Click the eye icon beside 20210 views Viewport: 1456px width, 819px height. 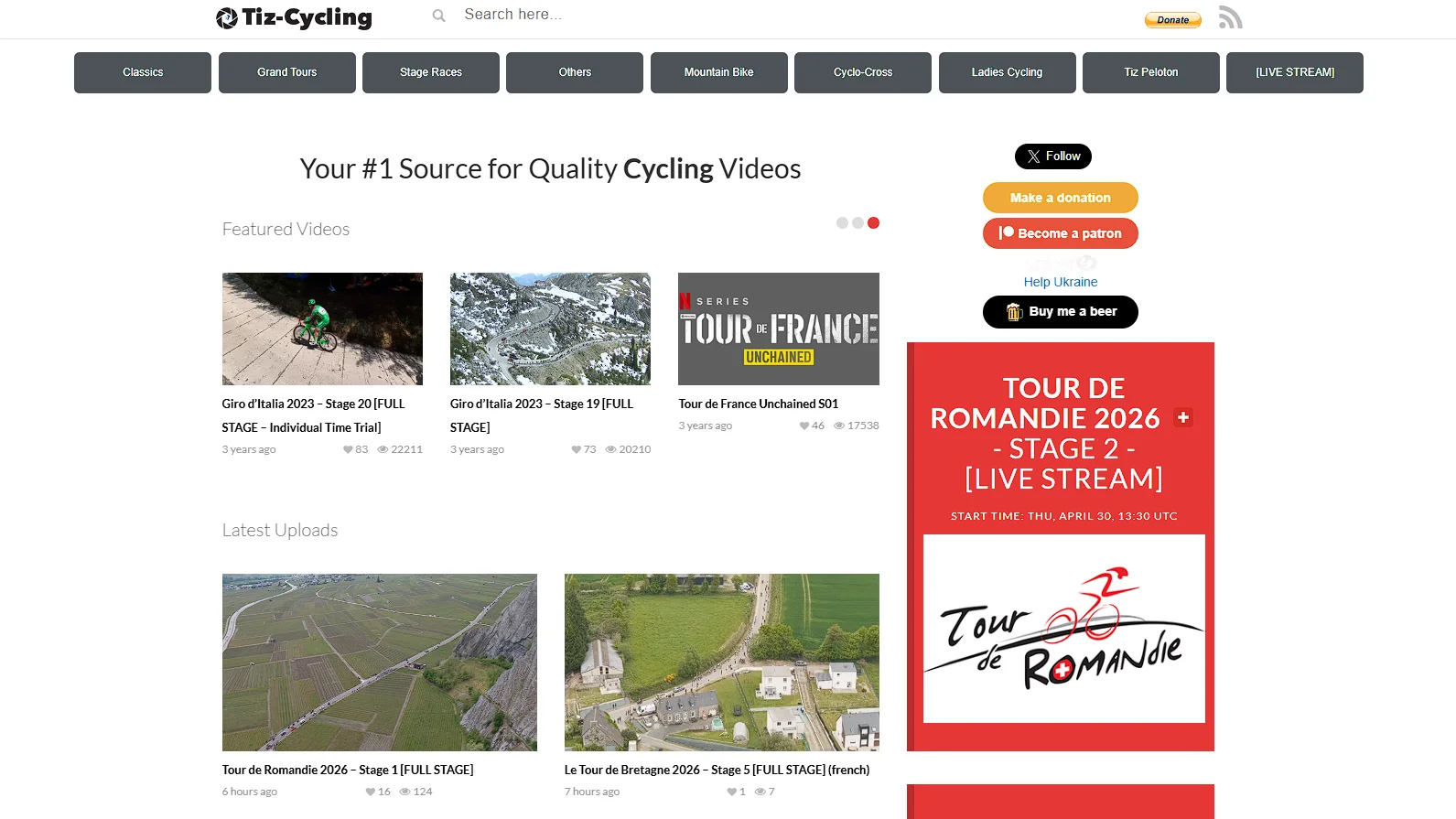click(x=610, y=449)
